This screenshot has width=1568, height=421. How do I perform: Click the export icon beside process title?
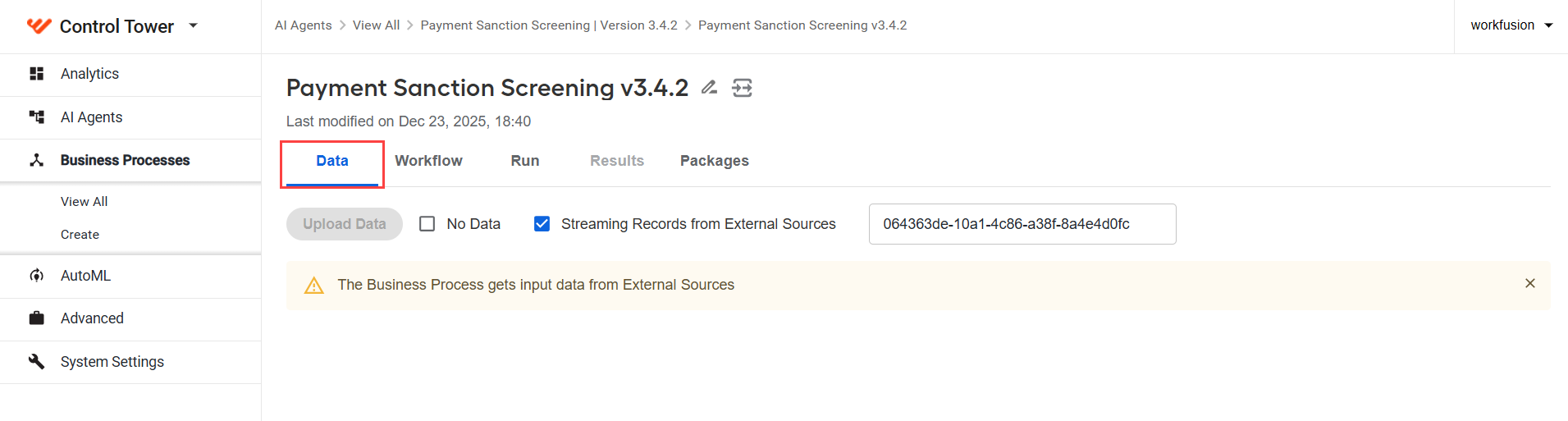click(742, 88)
